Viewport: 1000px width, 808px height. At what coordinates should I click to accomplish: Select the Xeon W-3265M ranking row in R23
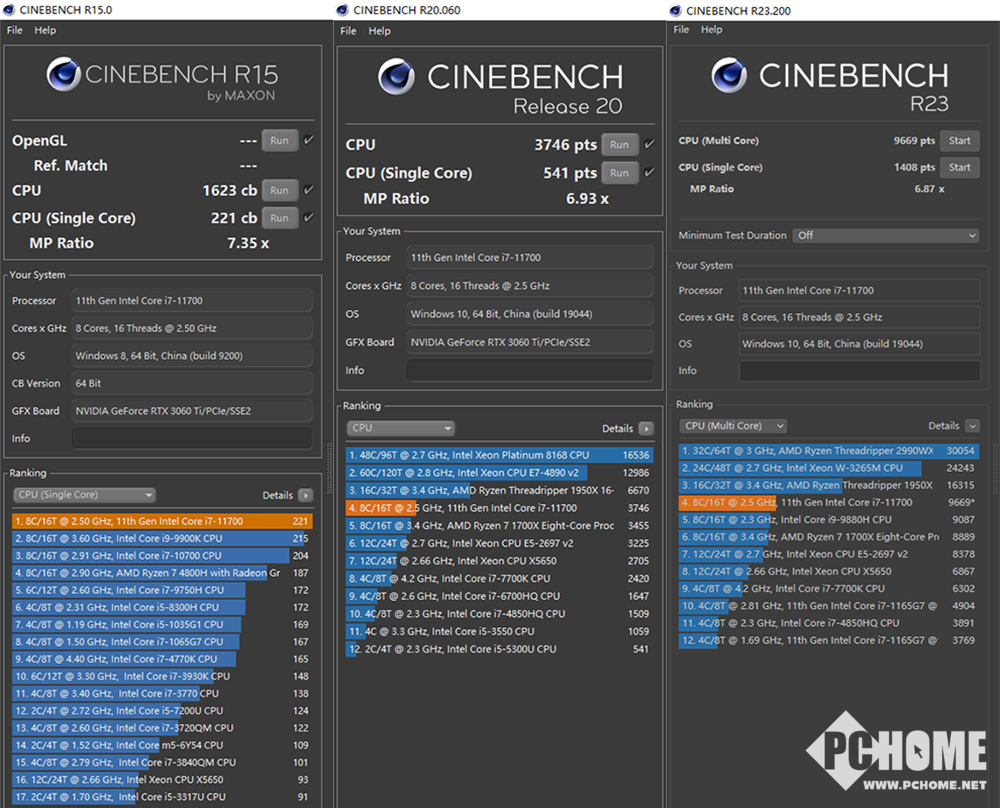click(x=828, y=468)
